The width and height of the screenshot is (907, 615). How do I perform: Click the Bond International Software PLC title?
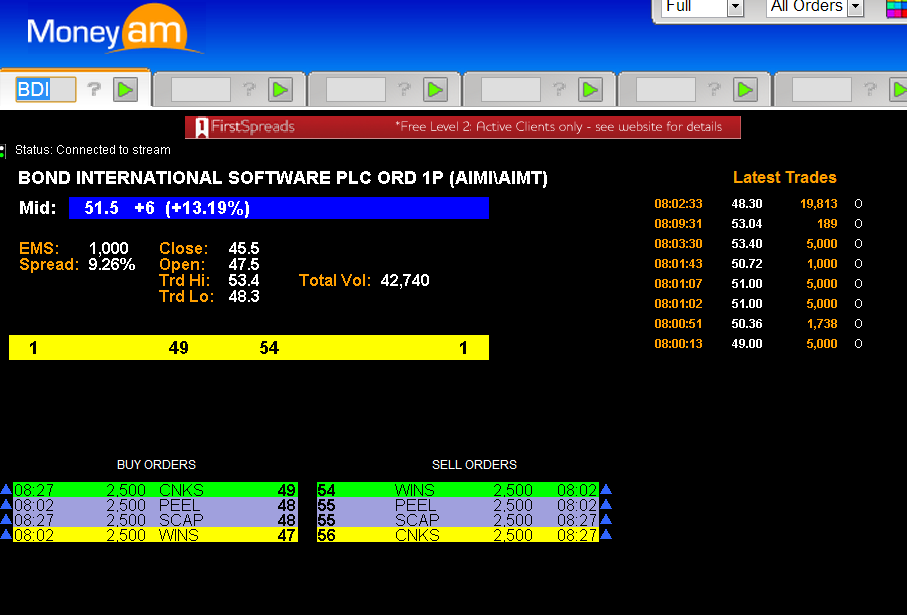click(x=283, y=178)
